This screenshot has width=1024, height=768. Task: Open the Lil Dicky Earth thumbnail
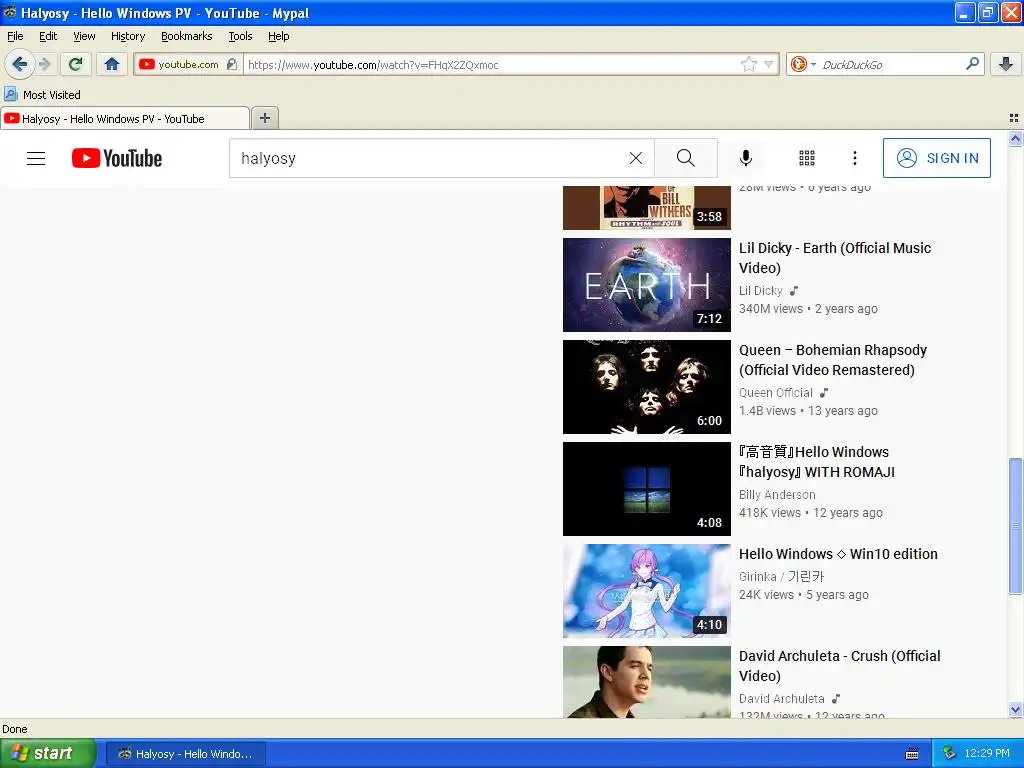point(647,285)
